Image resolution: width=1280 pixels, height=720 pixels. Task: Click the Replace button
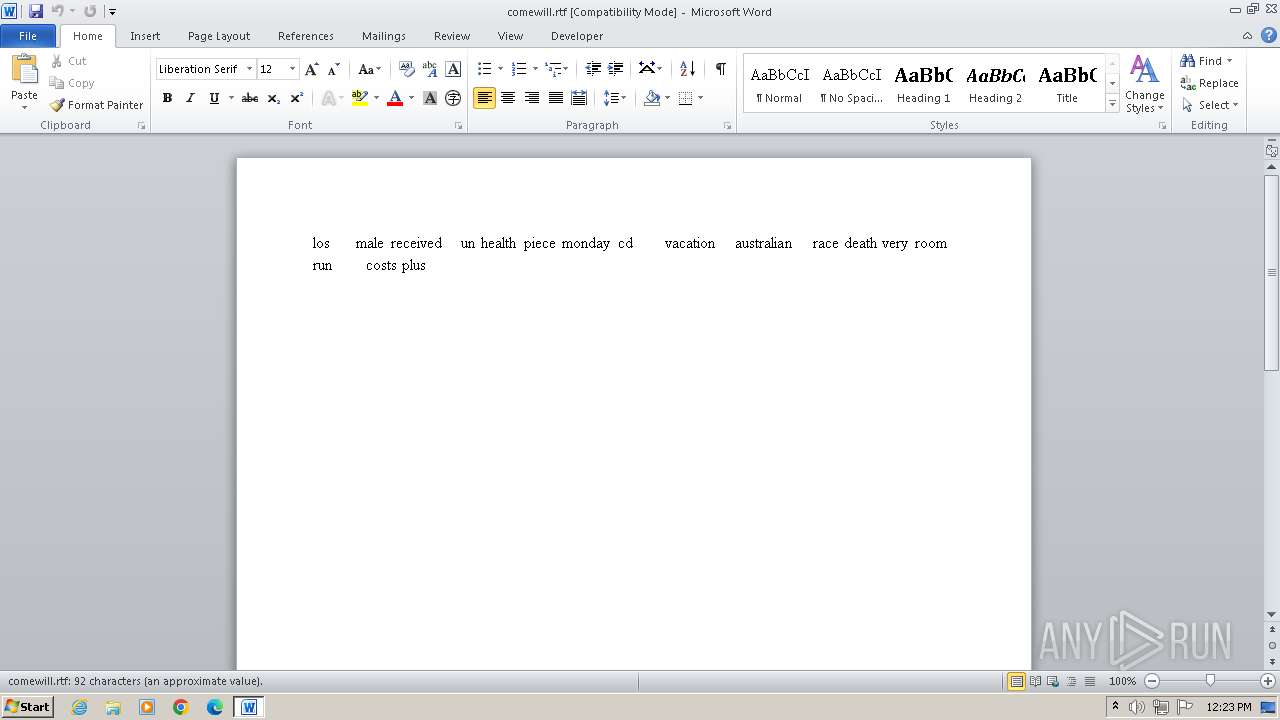click(1210, 83)
